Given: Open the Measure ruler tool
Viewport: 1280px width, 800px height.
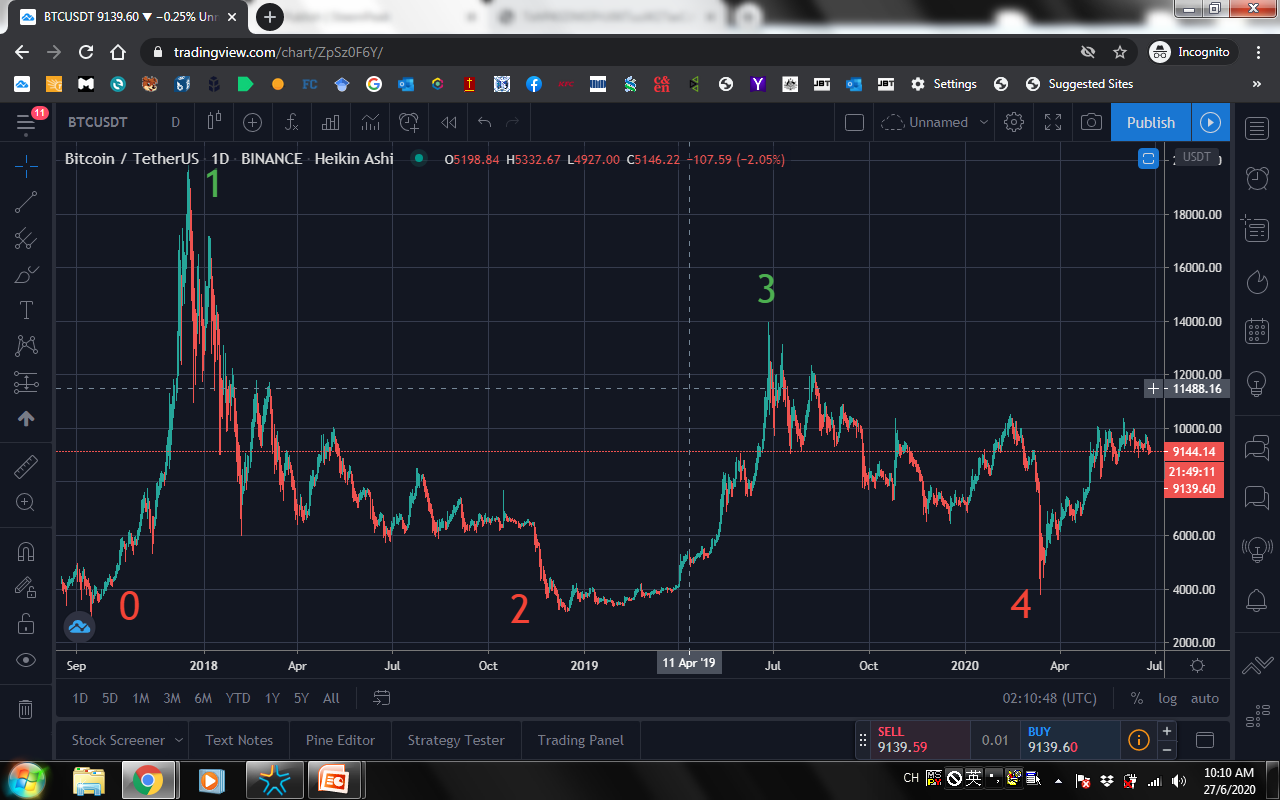Looking at the screenshot, I should click(27, 467).
